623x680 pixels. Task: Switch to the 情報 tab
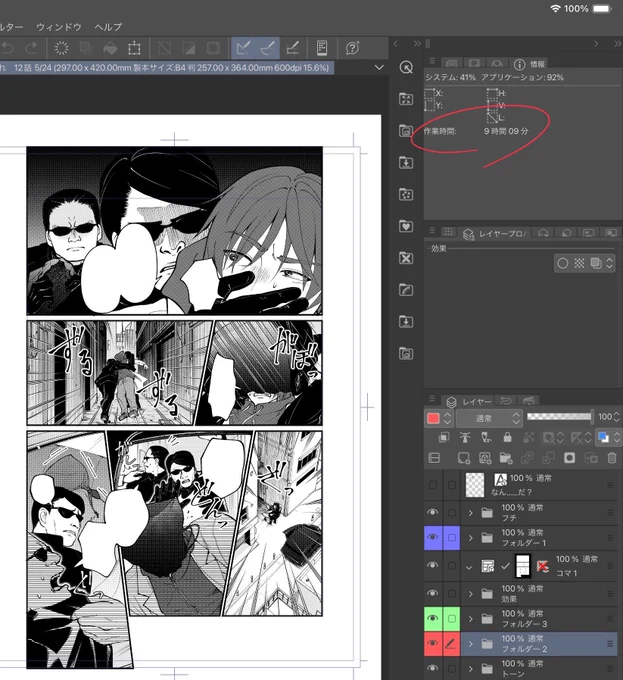529,64
